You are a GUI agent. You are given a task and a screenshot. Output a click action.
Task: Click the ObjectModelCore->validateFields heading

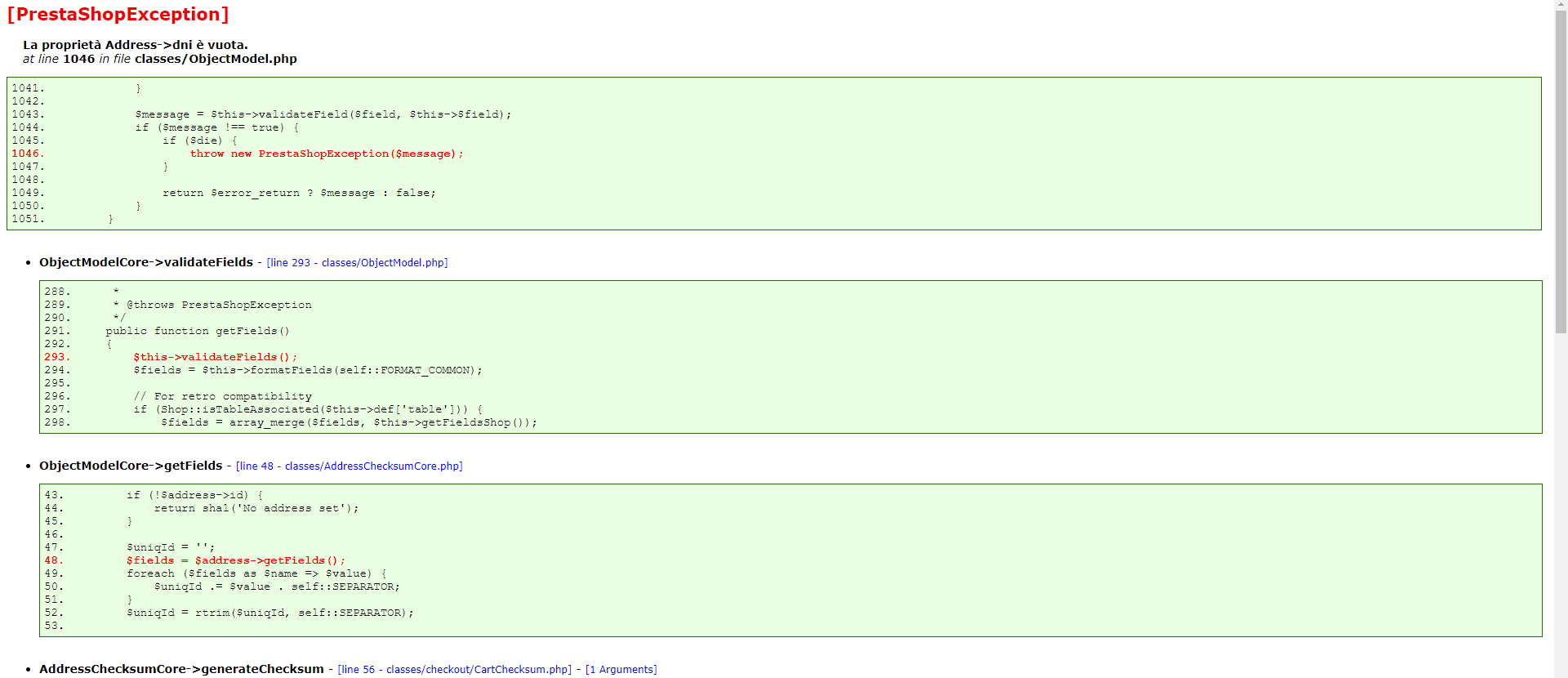click(x=146, y=262)
